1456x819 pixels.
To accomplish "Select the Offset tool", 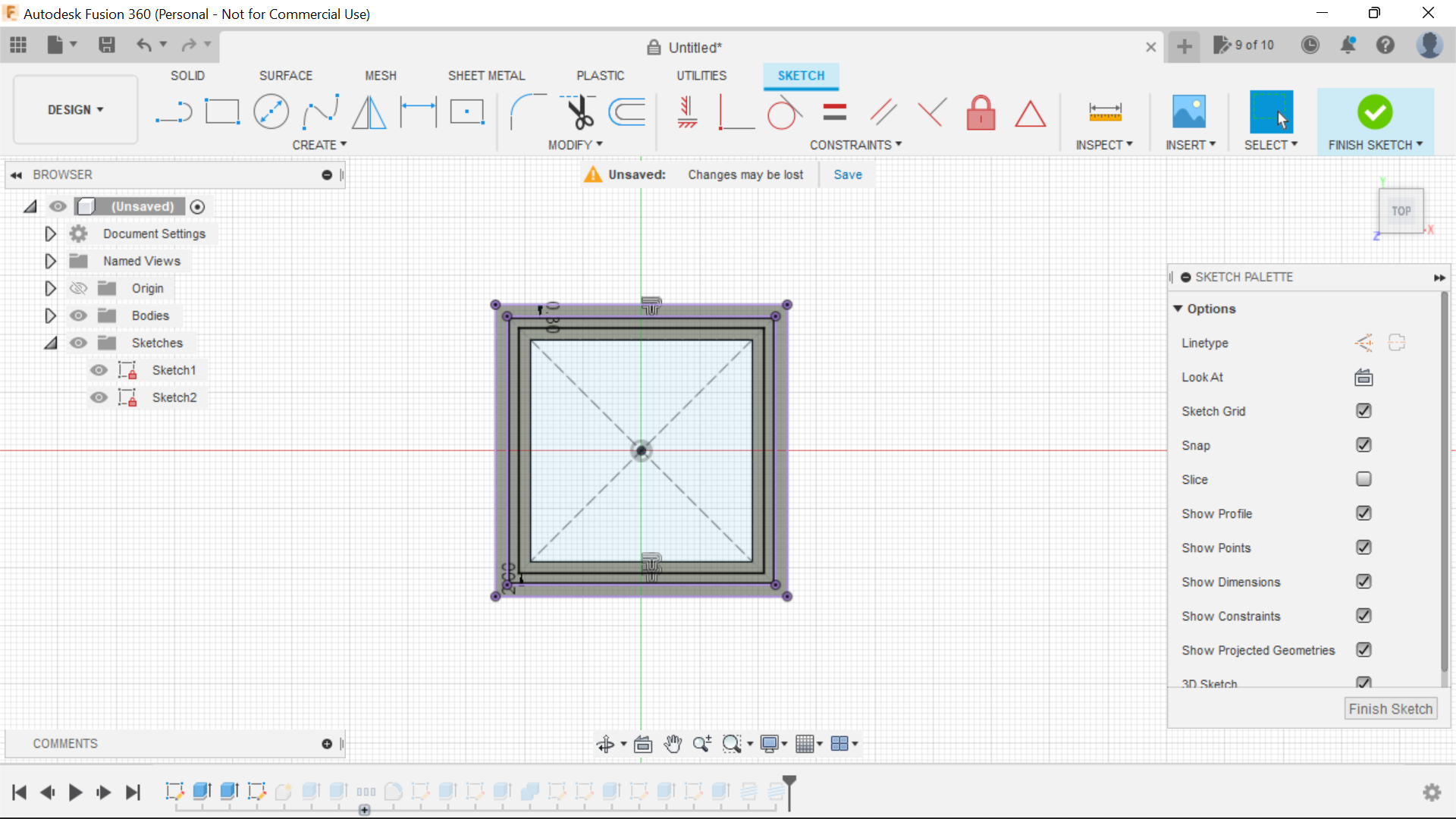I will pos(626,111).
